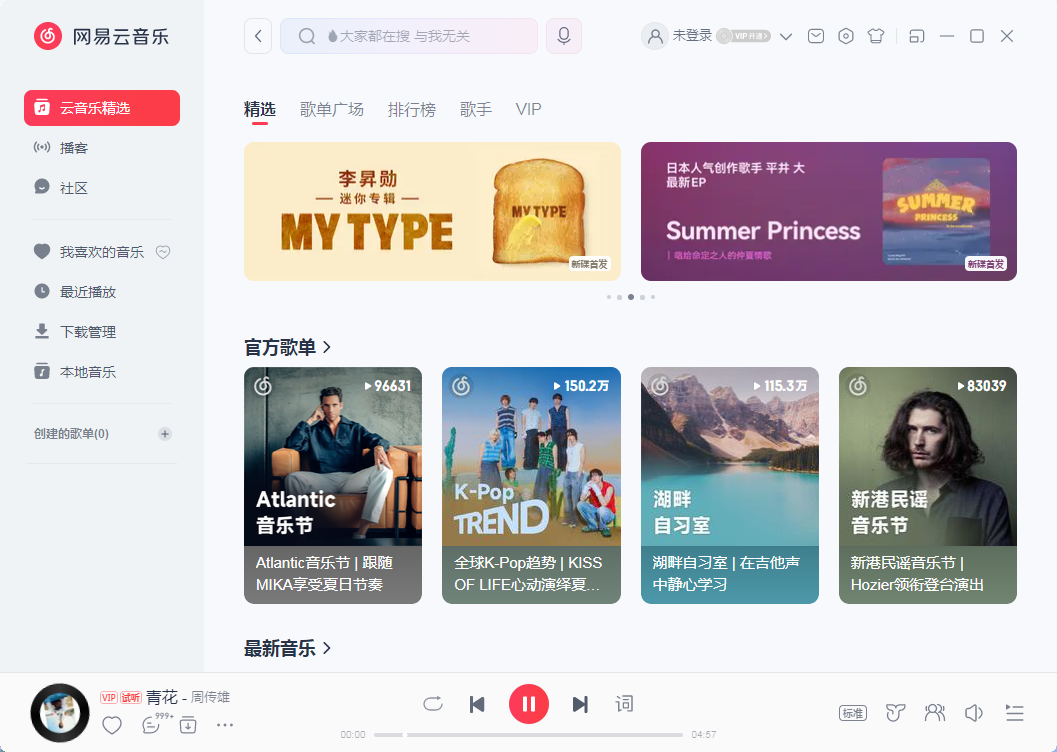Select the first banner carousel dot
1057x752 pixels.
[x=609, y=297]
